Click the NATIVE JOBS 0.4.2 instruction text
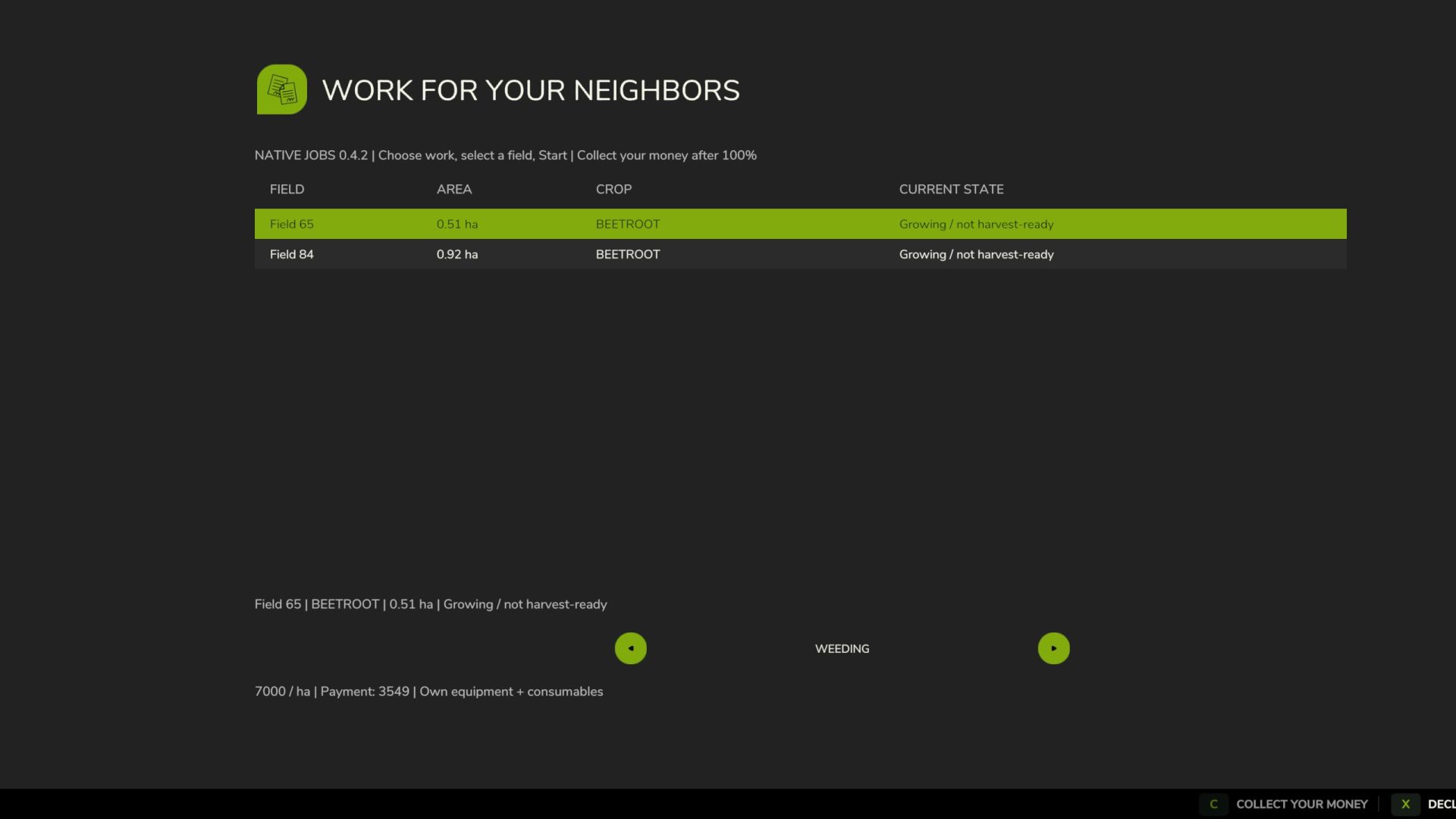The height and width of the screenshot is (819, 1456). [x=505, y=155]
